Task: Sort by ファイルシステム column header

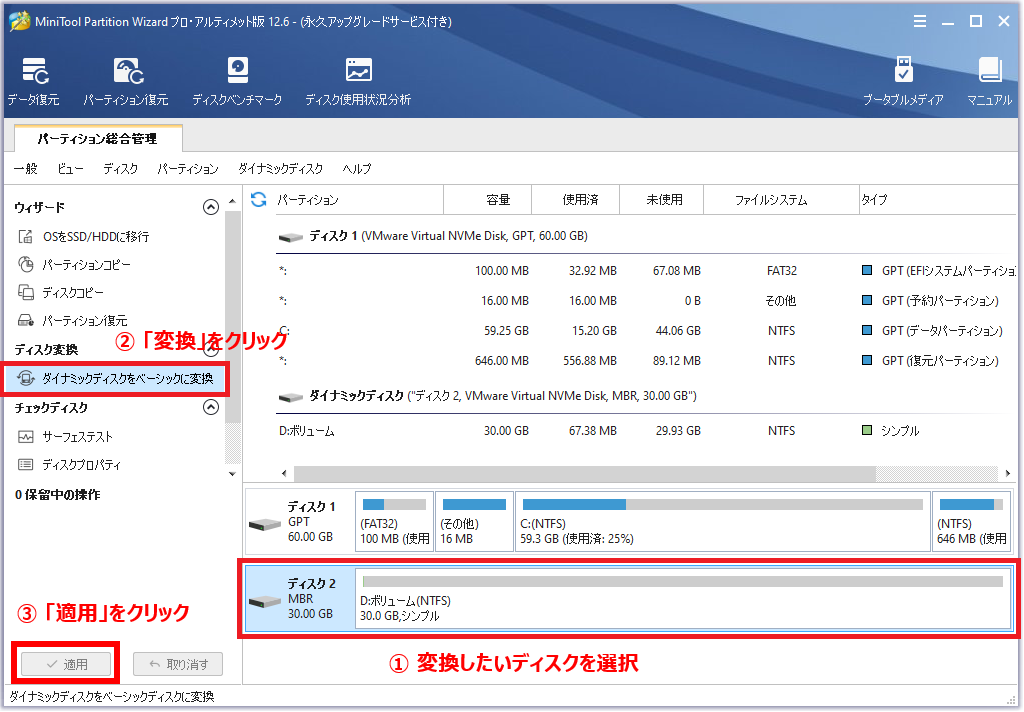Action: click(x=781, y=200)
